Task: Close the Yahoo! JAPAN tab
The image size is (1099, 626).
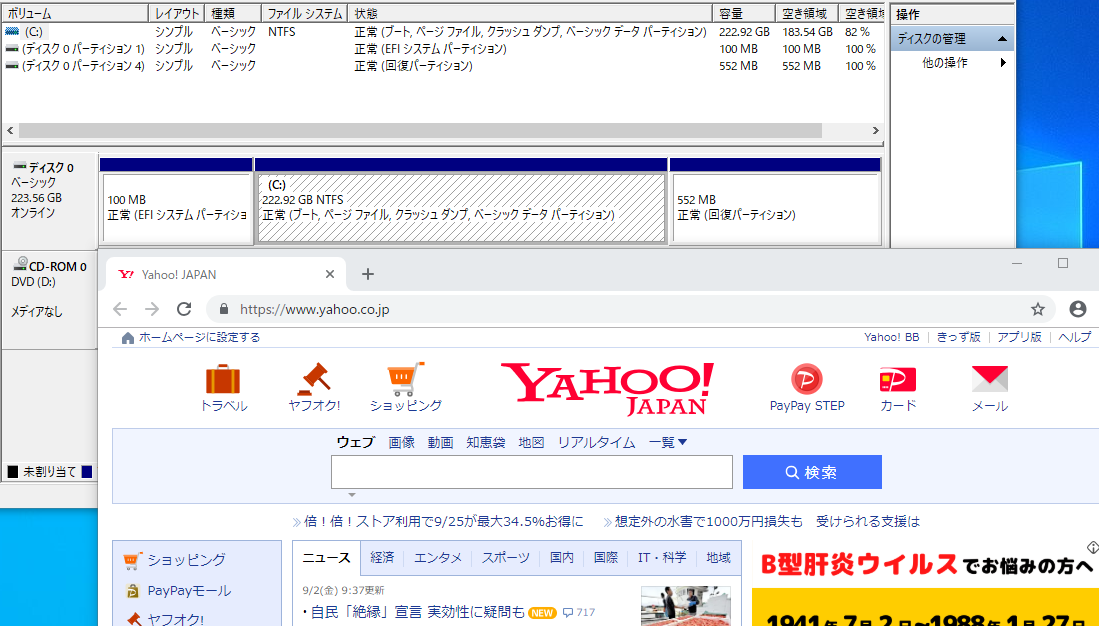Action: click(330, 274)
